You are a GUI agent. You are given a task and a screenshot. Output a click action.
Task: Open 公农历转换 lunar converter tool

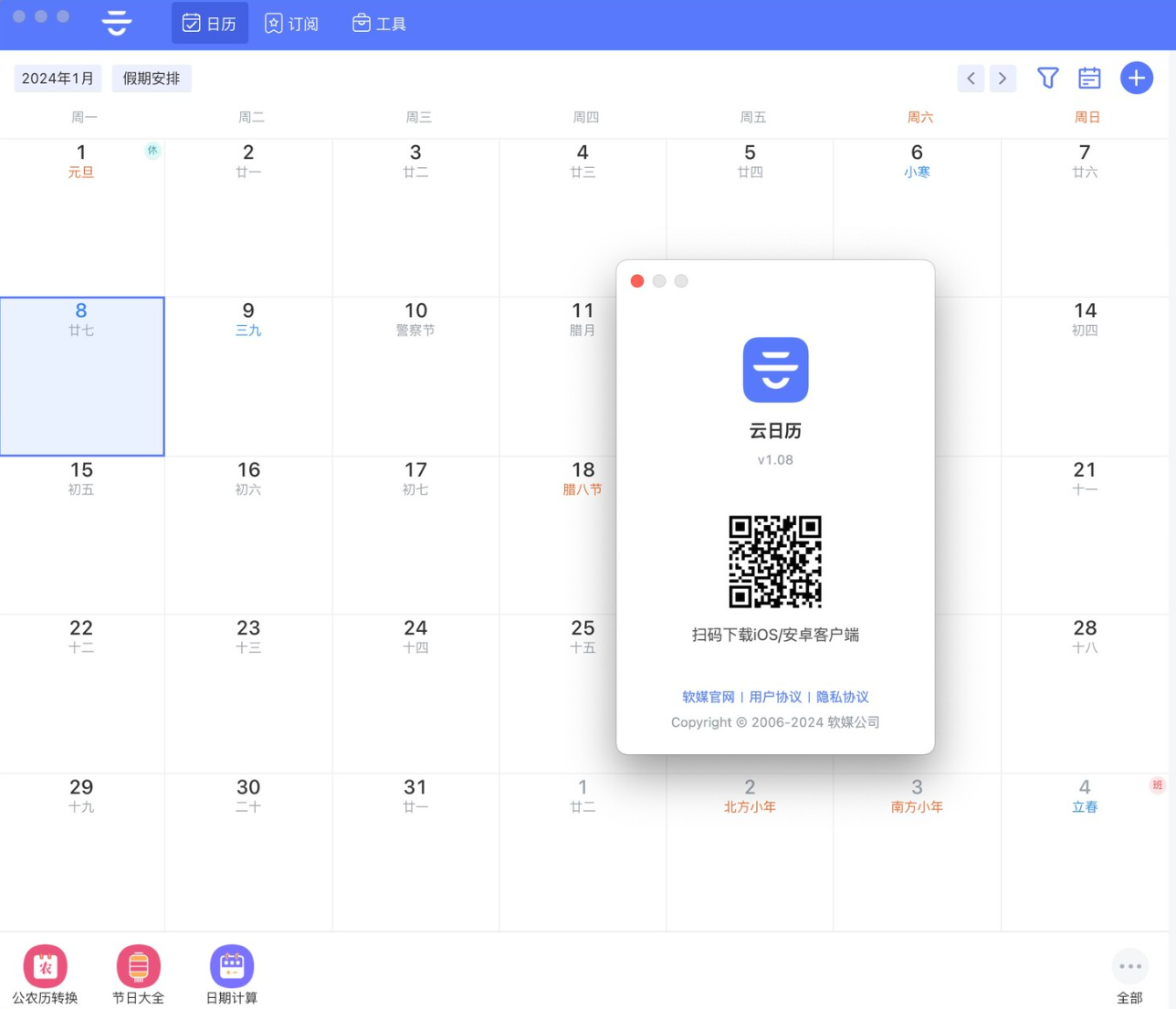coord(45,974)
